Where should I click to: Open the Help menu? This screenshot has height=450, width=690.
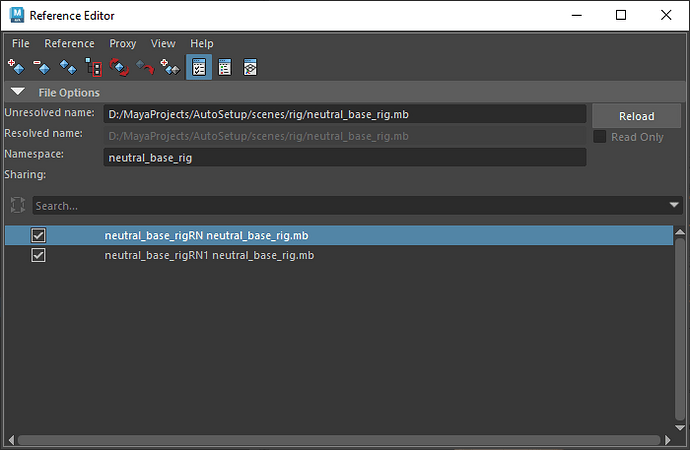click(202, 44)
